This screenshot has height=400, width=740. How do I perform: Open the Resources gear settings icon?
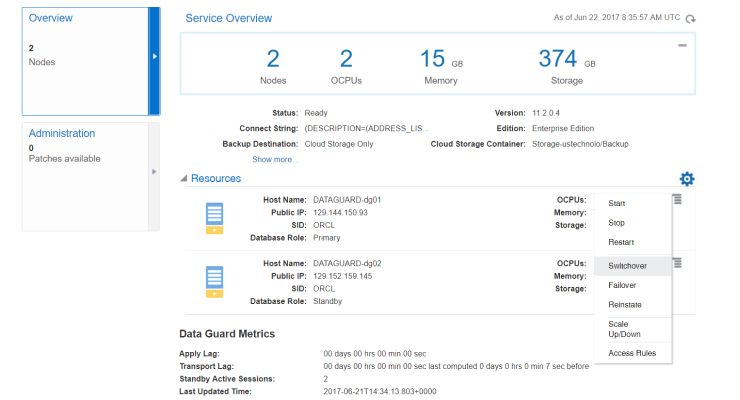point(686,179)
